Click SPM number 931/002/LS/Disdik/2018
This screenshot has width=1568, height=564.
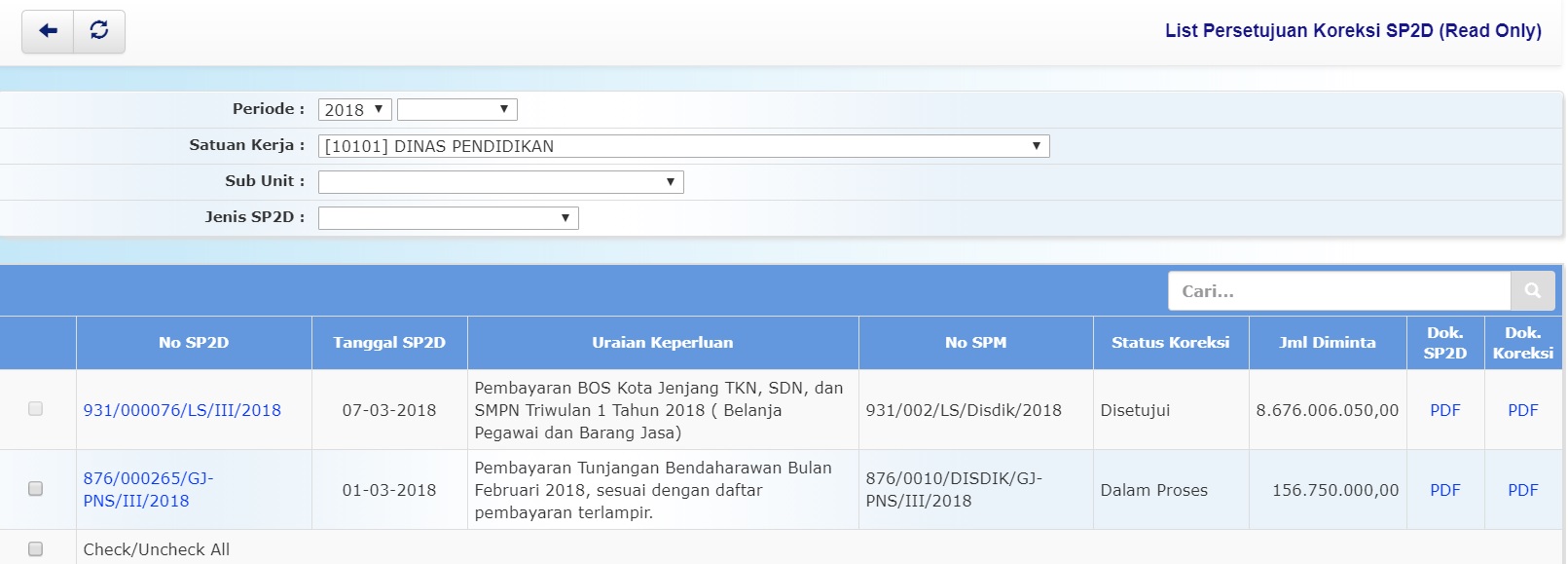point(964,410)
